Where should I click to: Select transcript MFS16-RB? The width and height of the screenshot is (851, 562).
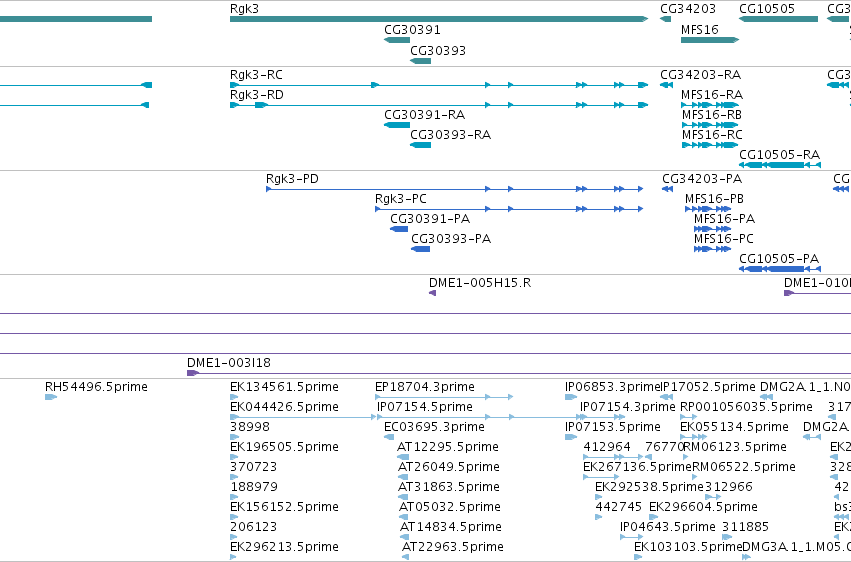pos(710,125)
